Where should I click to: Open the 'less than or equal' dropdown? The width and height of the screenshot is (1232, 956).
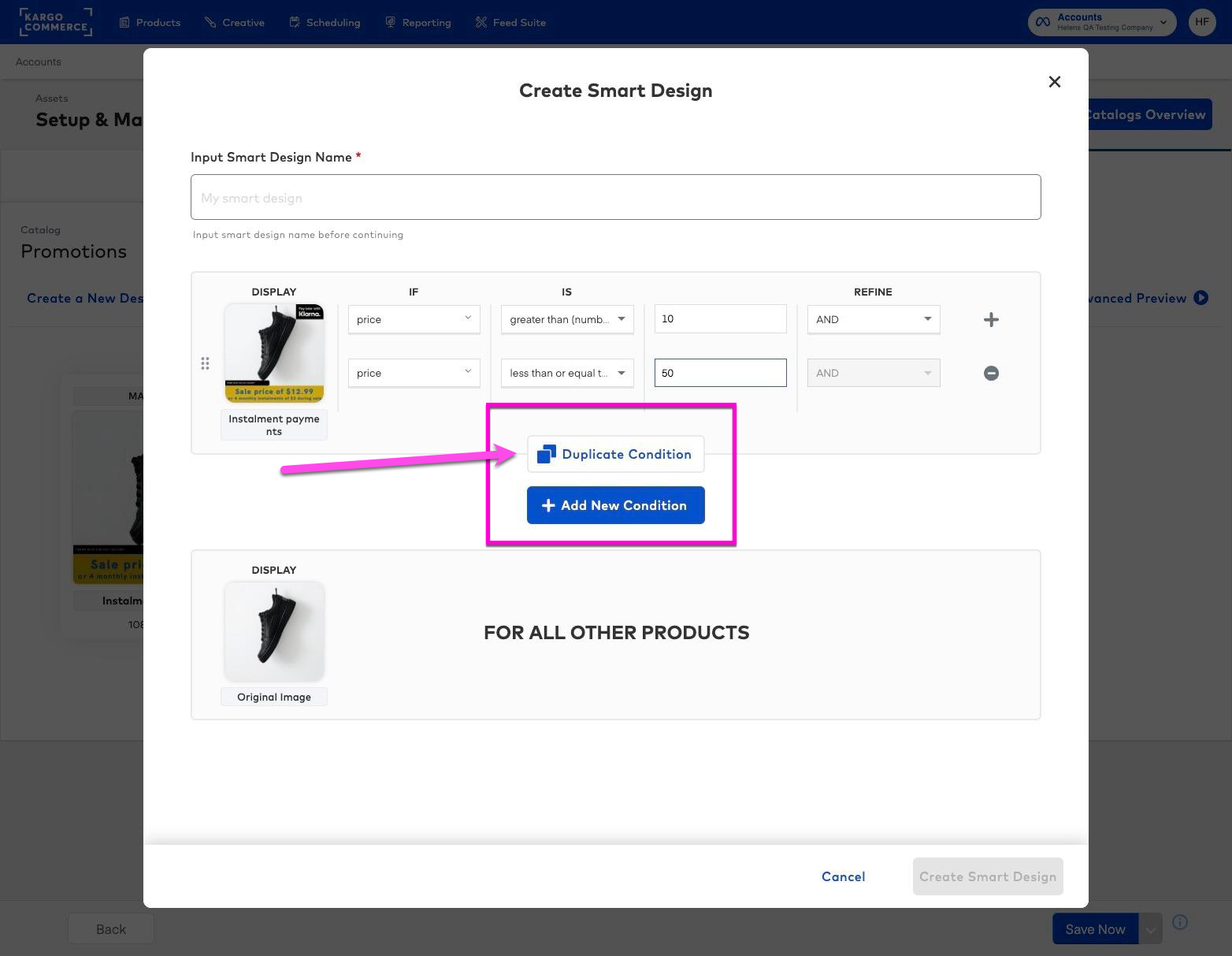pos(566,373)
